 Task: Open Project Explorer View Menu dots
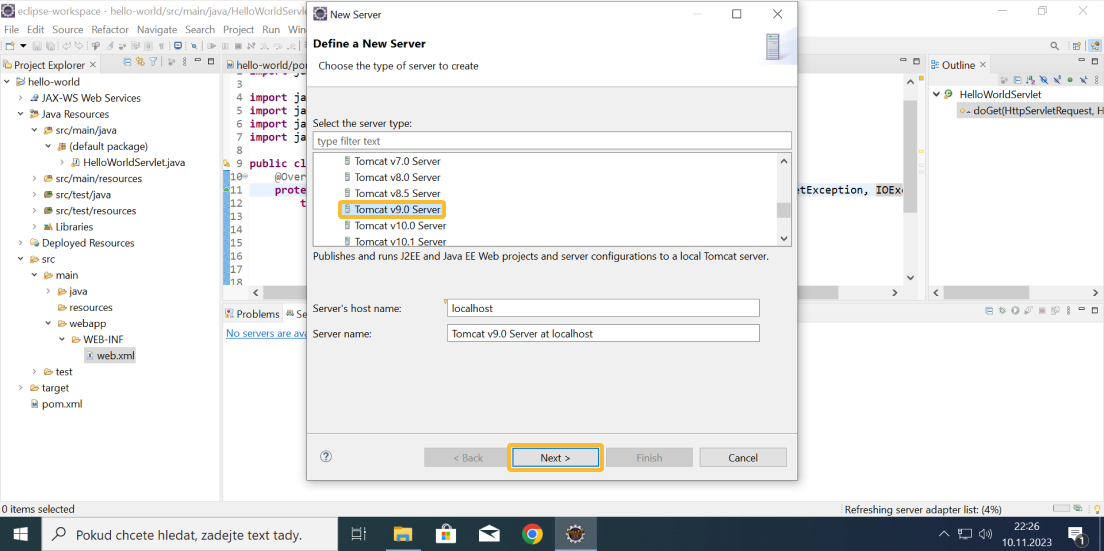tap(184, 62)
